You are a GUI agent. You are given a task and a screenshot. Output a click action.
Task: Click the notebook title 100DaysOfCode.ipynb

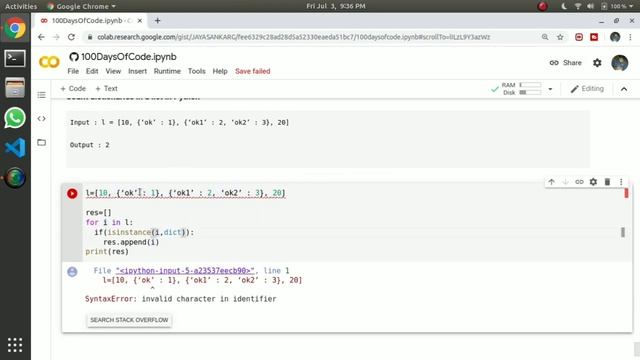click(x=129, y=57)
